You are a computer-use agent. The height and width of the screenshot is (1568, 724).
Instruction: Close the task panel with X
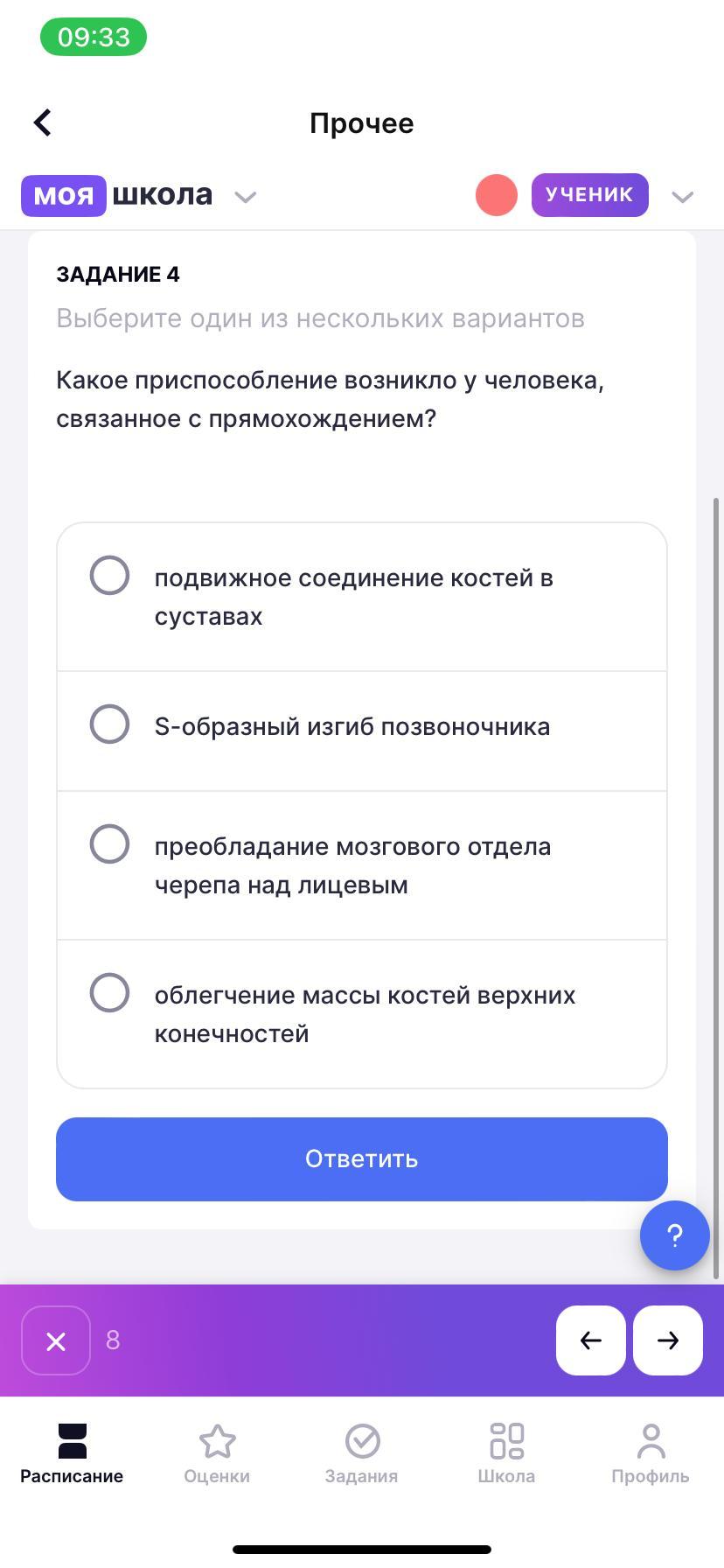(56, 1340)
